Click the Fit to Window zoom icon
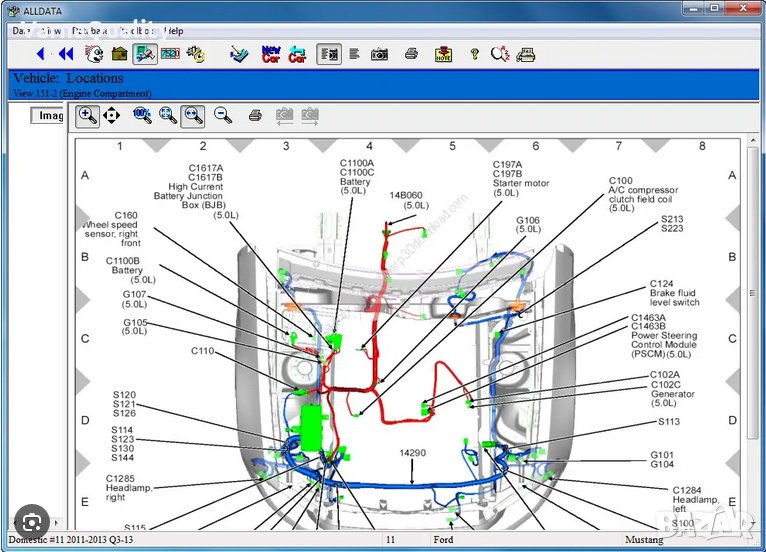 [x=168, y=116]
